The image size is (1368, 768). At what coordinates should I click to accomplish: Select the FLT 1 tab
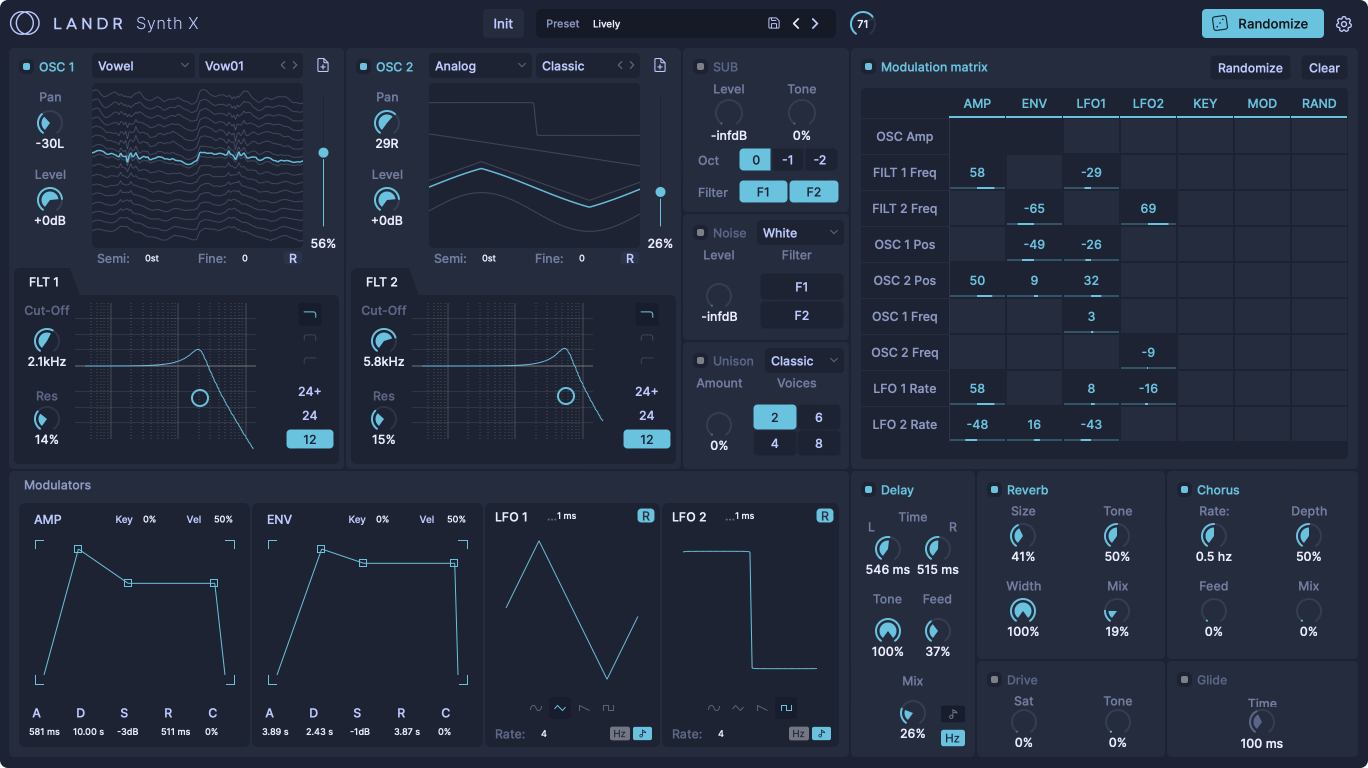[x=44, y=281]
